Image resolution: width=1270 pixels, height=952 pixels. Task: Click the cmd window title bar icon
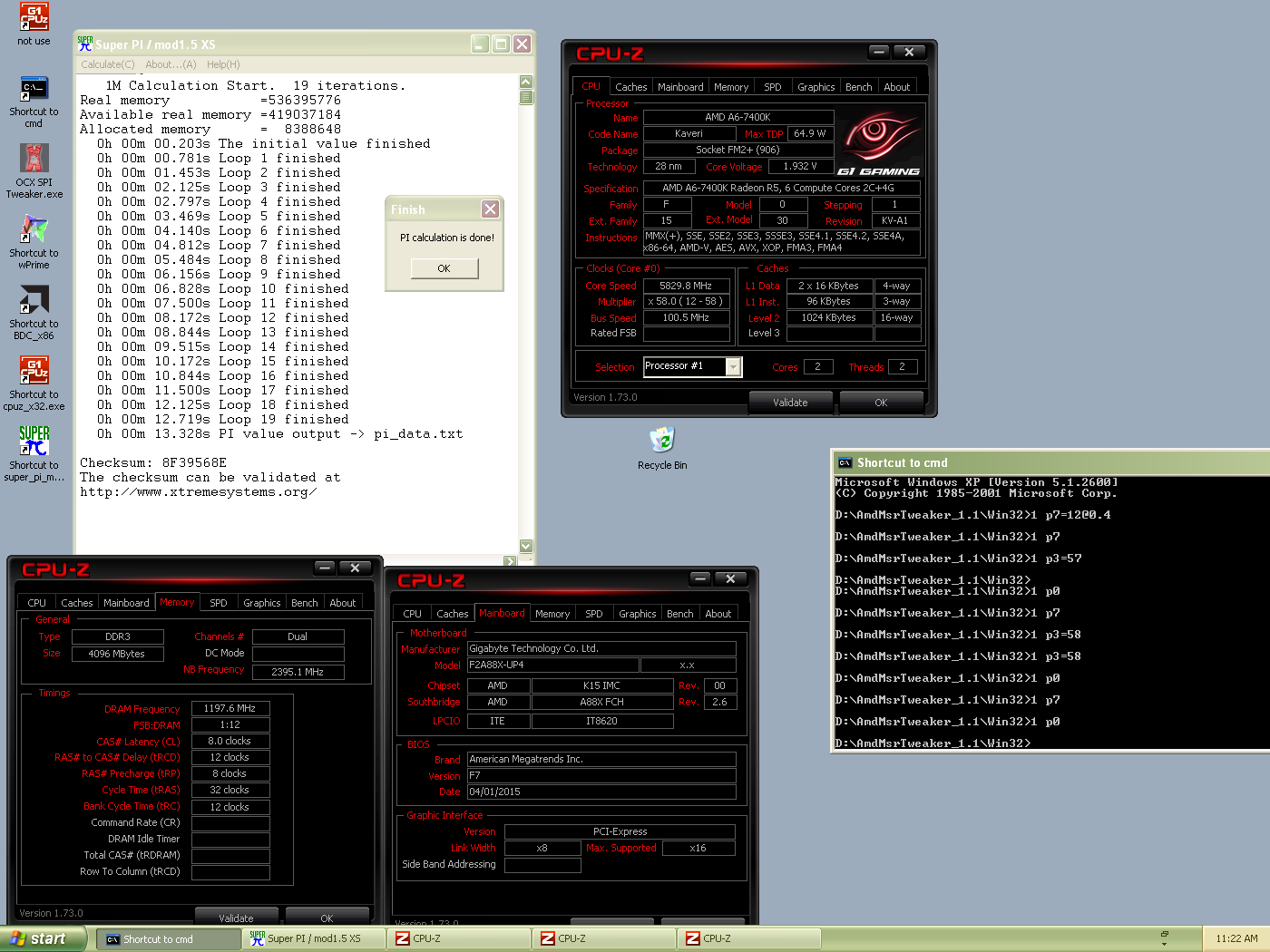coord(845,462)
